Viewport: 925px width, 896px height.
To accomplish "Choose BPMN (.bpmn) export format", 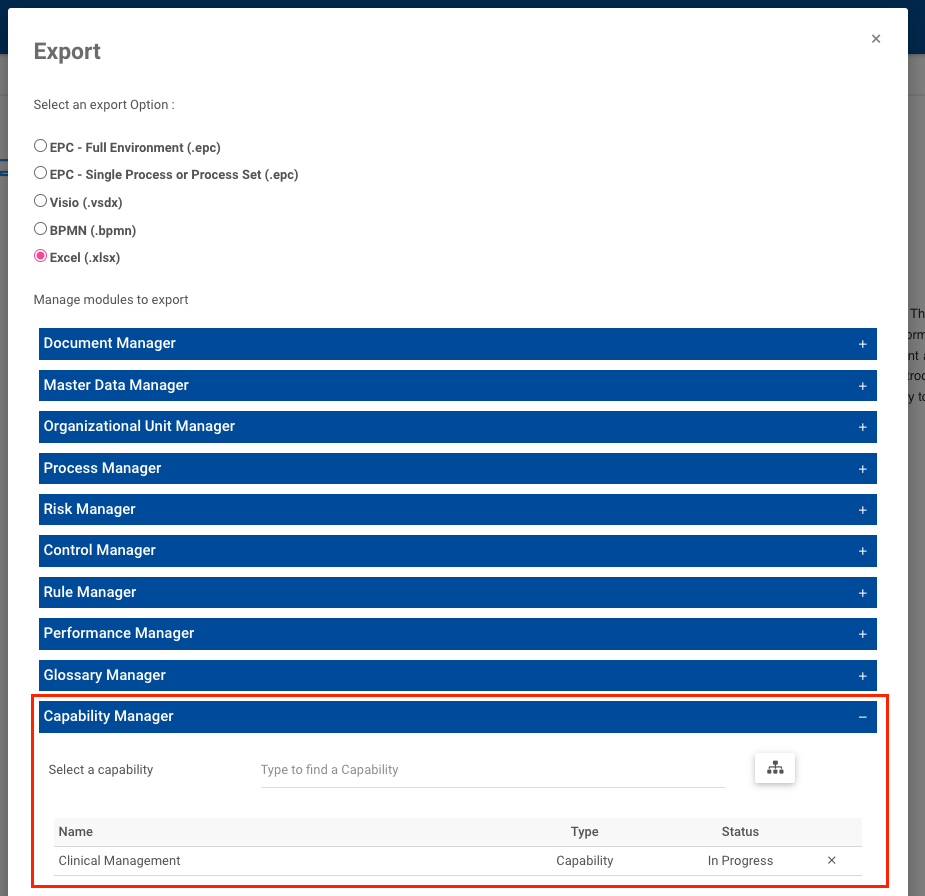I will 40,227.
